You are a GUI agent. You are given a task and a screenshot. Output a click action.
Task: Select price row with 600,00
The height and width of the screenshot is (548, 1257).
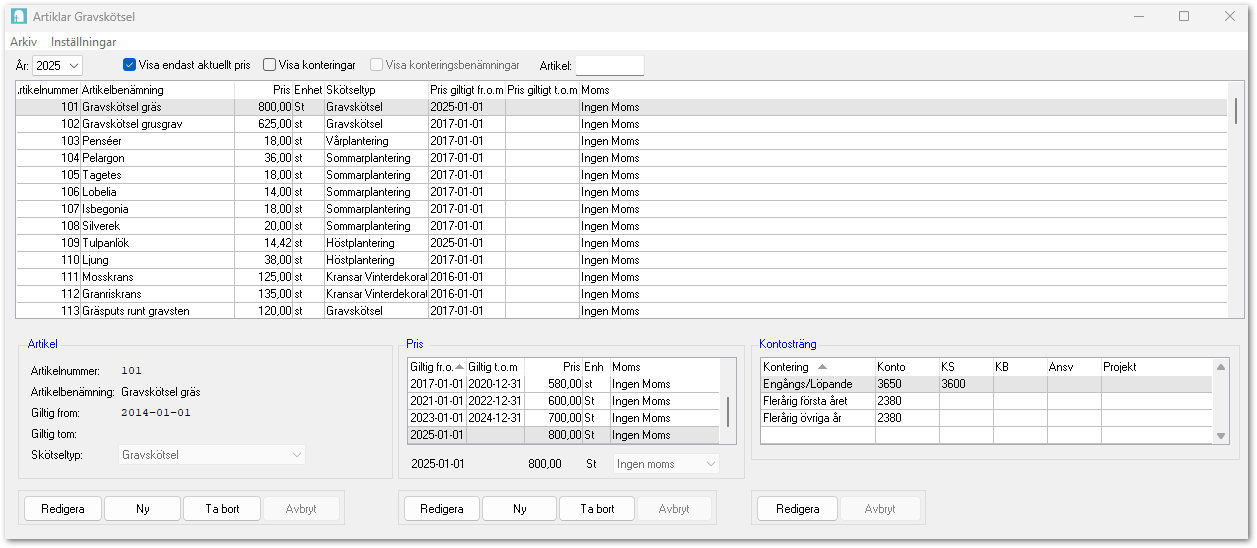click(x=564, y=401)
